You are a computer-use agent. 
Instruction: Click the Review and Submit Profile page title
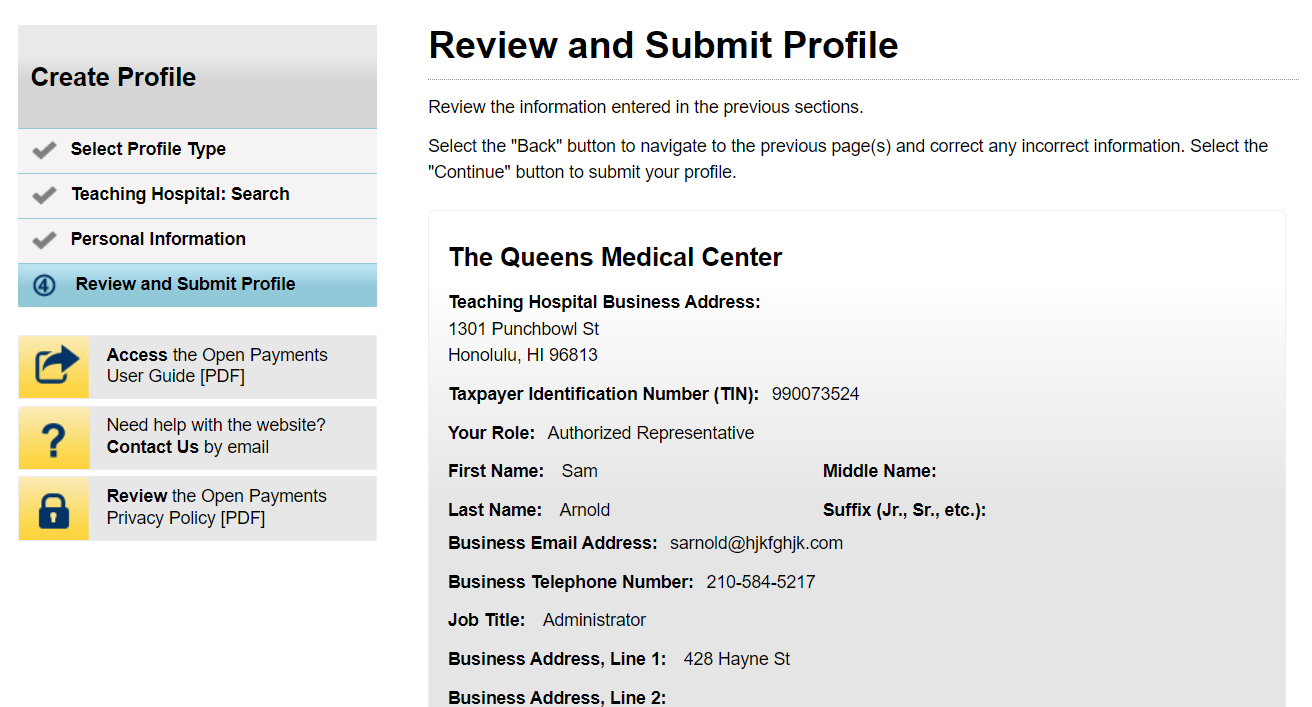click(x=663, y=46)
